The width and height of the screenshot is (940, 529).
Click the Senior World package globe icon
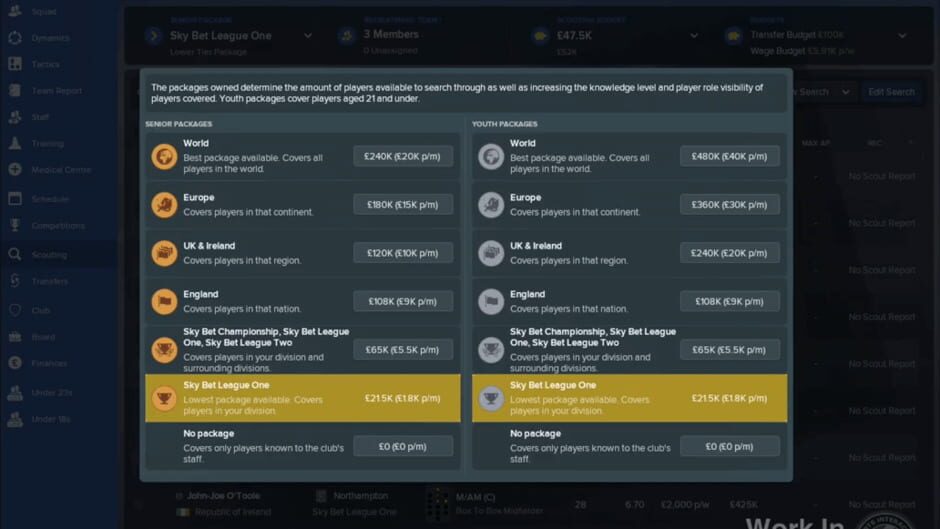click(164, 157)
